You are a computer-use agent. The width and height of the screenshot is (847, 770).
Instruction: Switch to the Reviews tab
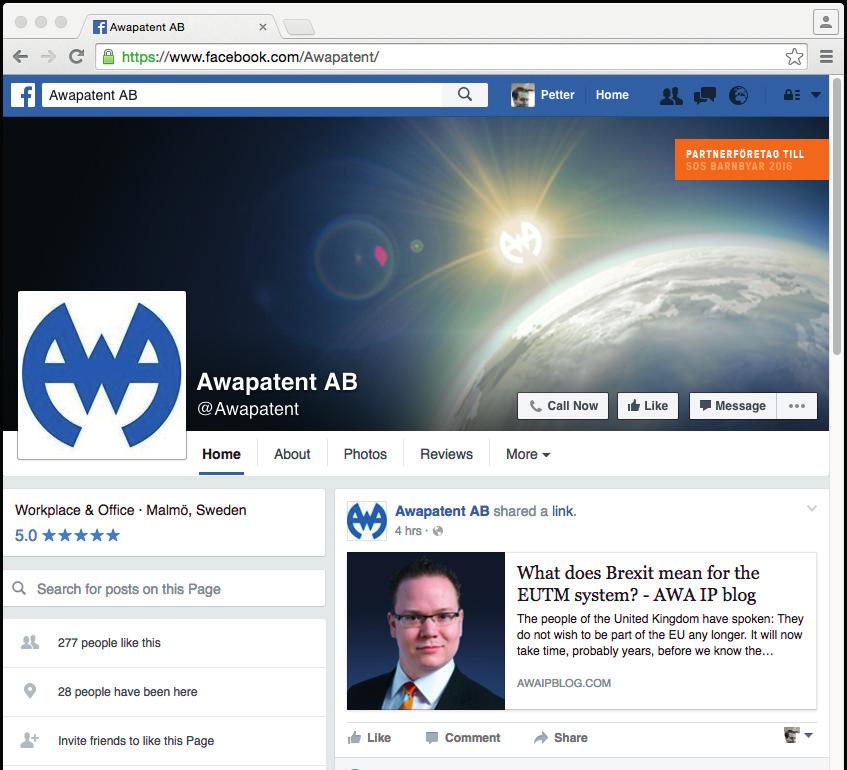click(446, 454)
